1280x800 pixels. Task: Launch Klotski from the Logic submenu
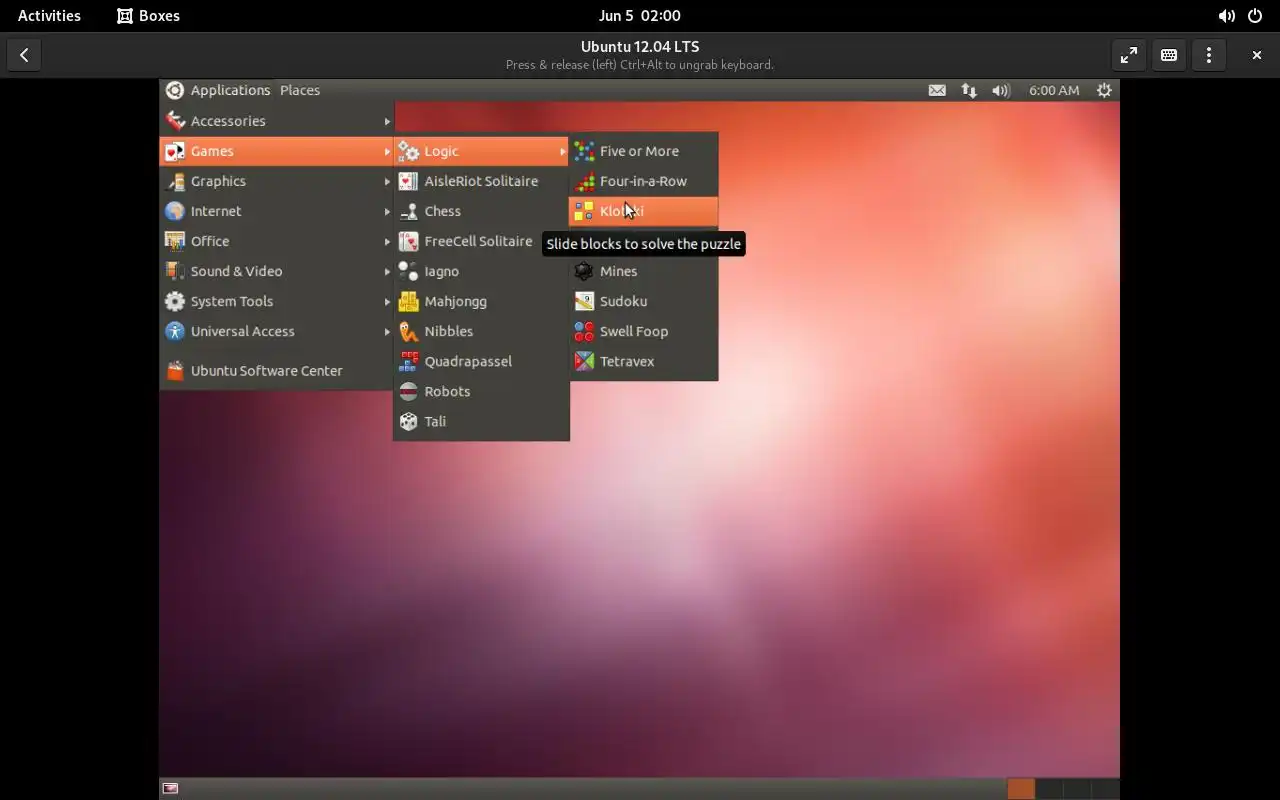pos(643,211)
